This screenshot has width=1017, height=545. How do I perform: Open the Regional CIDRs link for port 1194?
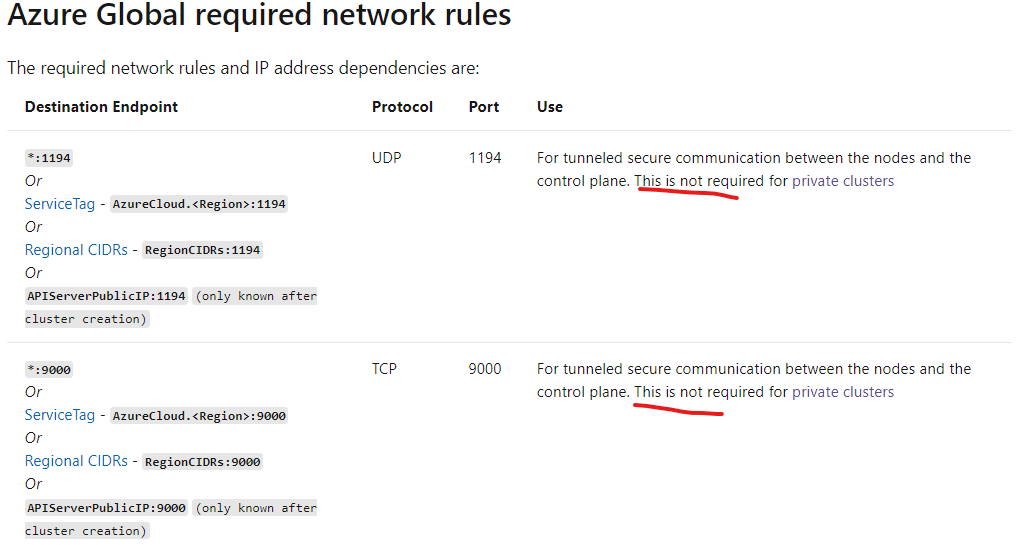coord(76,250)
